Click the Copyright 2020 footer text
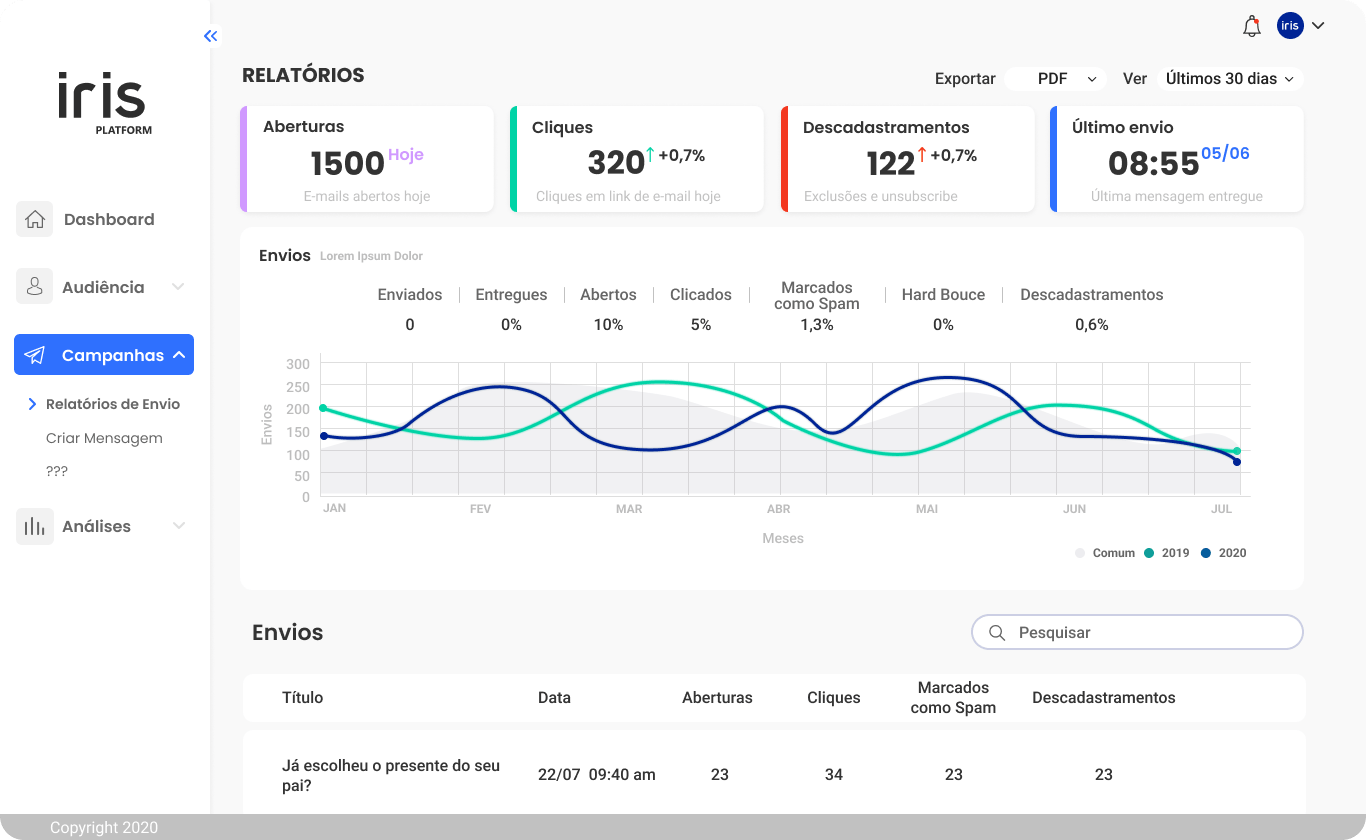Image resolution: width=1366 pixels, height=840 pixels. pyautogui.click(x=104, y=828)
